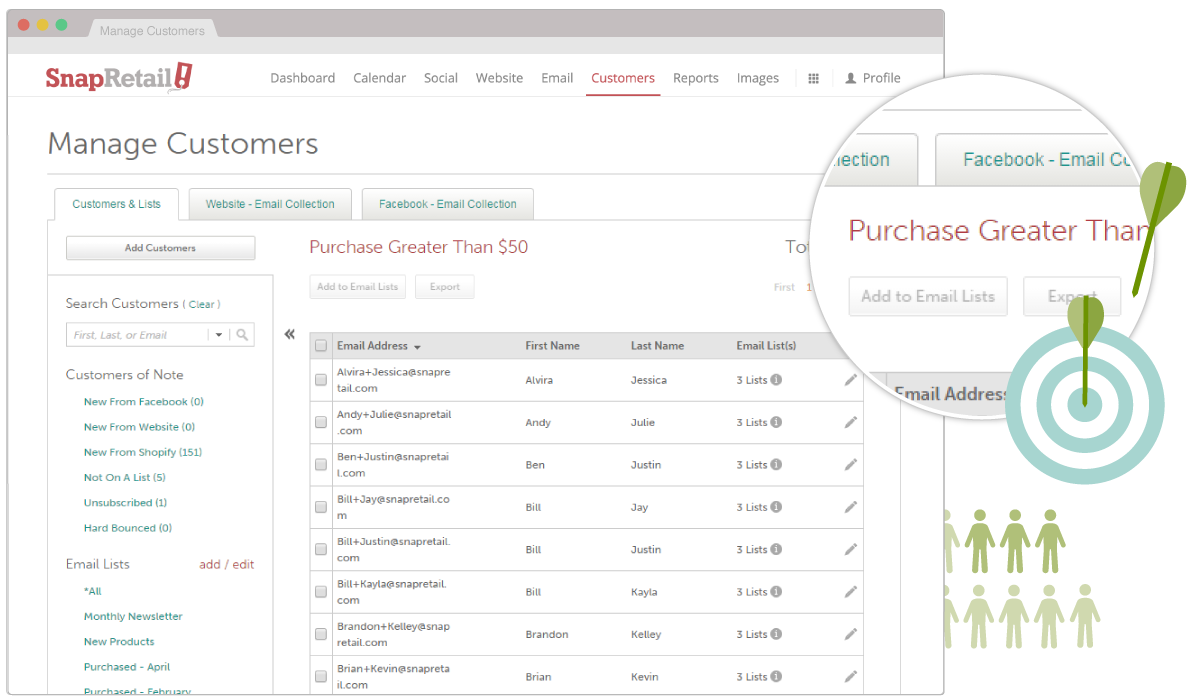The image size is (1200, 700).
Task: Edit the Bill Justin customer row
Action: coord(851,549)
